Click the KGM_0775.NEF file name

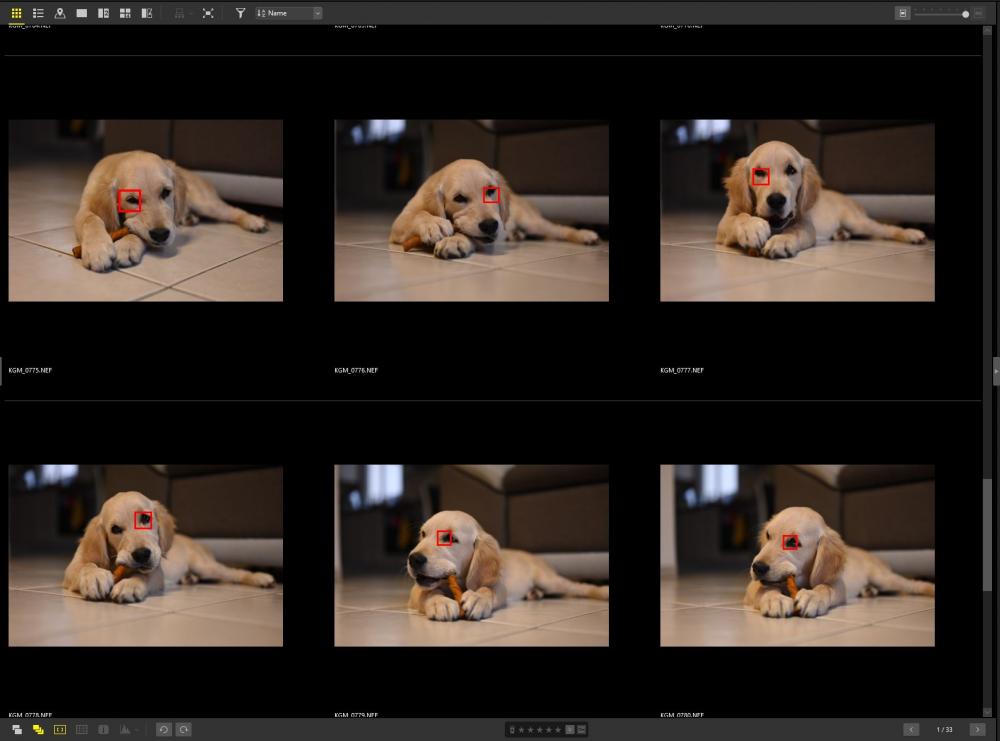click(x=30, y=370)
